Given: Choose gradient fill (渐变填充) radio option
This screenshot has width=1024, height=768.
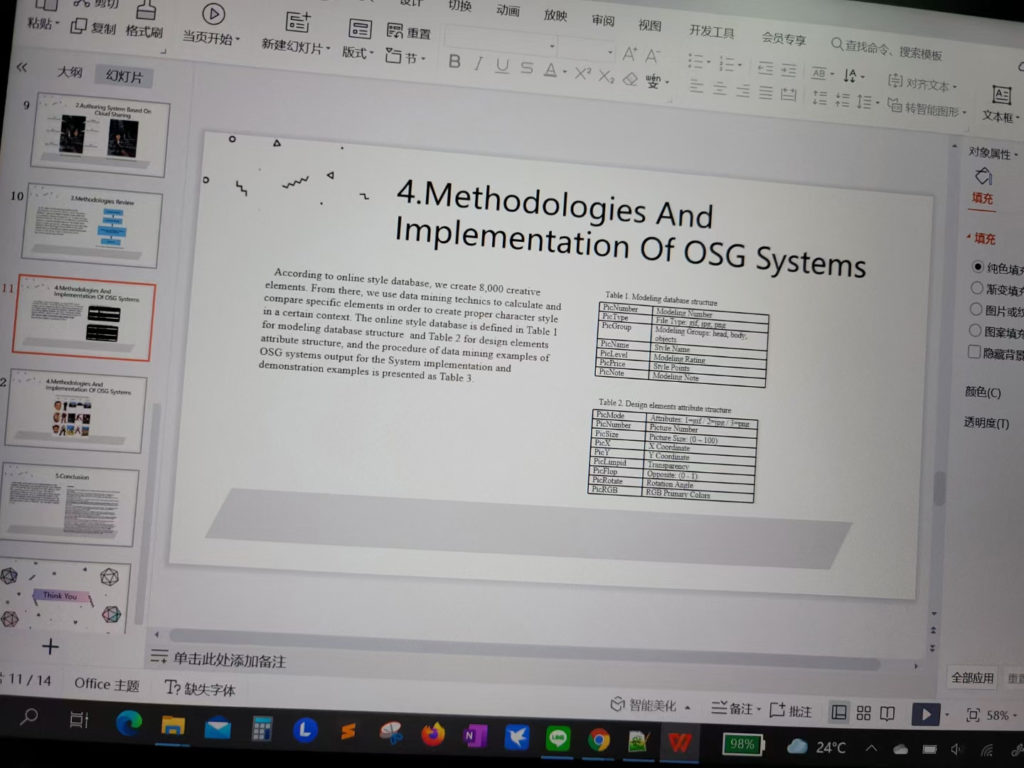Looking at the screenshot, I should (x=976, y=287).
